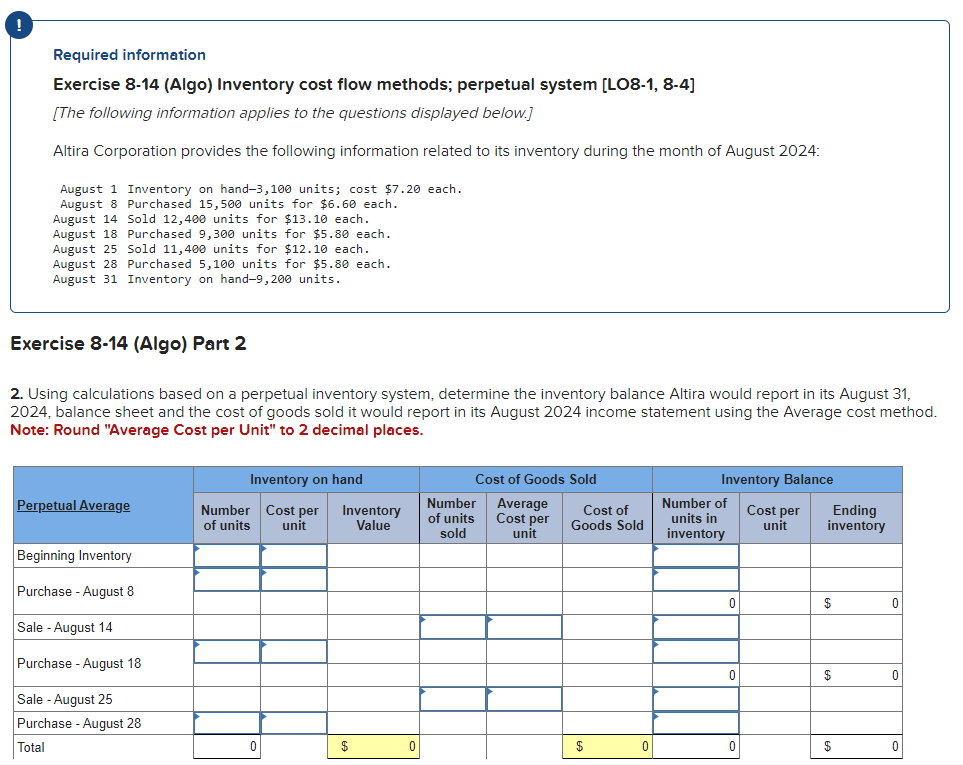Click the August 8 ending inventory subtotal cell
Viewport: 963px width, 765px height.
[x=856, y=604]
